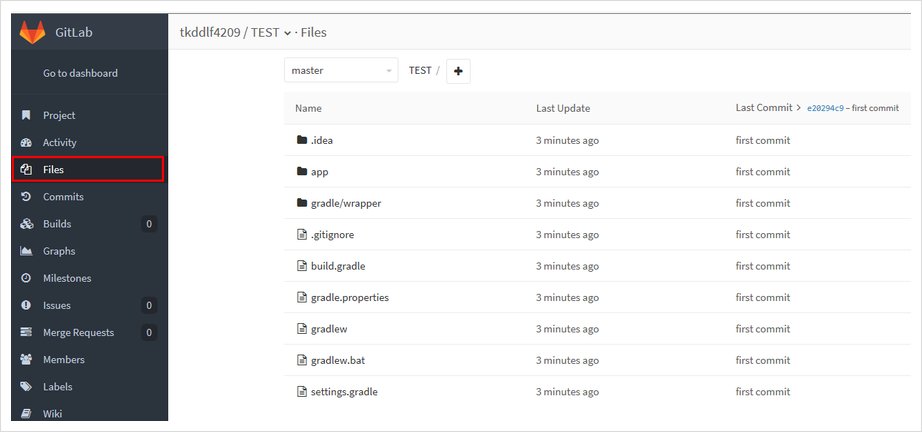Click the Issues exclamation icon
Viewport: 922px width, 432px height.
pos(26,305)
